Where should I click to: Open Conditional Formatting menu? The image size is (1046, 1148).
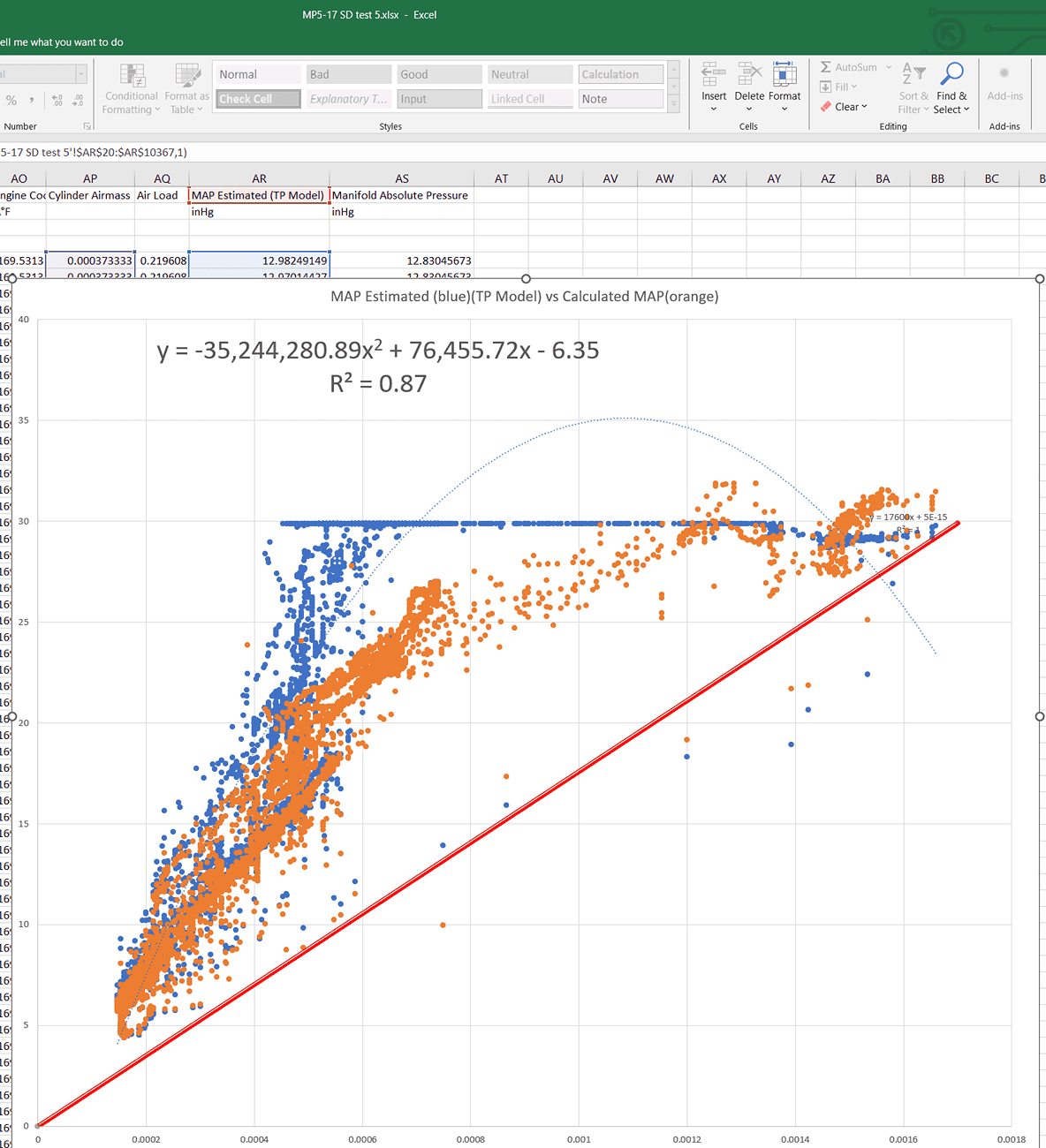point(131,89)
